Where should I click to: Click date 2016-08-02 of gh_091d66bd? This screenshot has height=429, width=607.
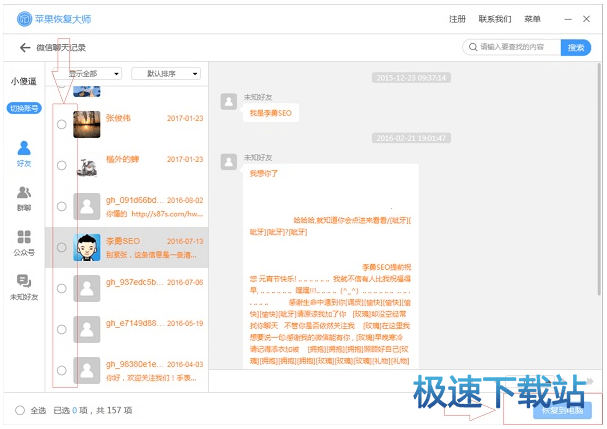click(x=185, y=201)
